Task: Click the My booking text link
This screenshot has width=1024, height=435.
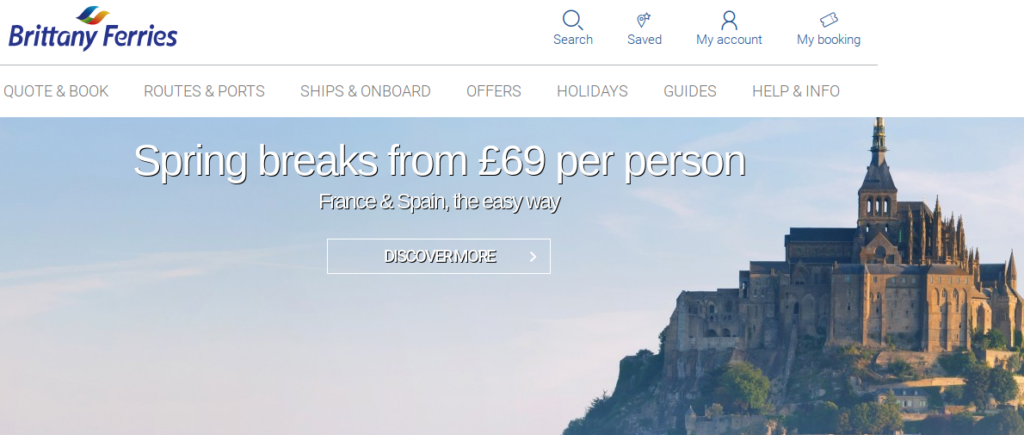Action: [829, 40]
